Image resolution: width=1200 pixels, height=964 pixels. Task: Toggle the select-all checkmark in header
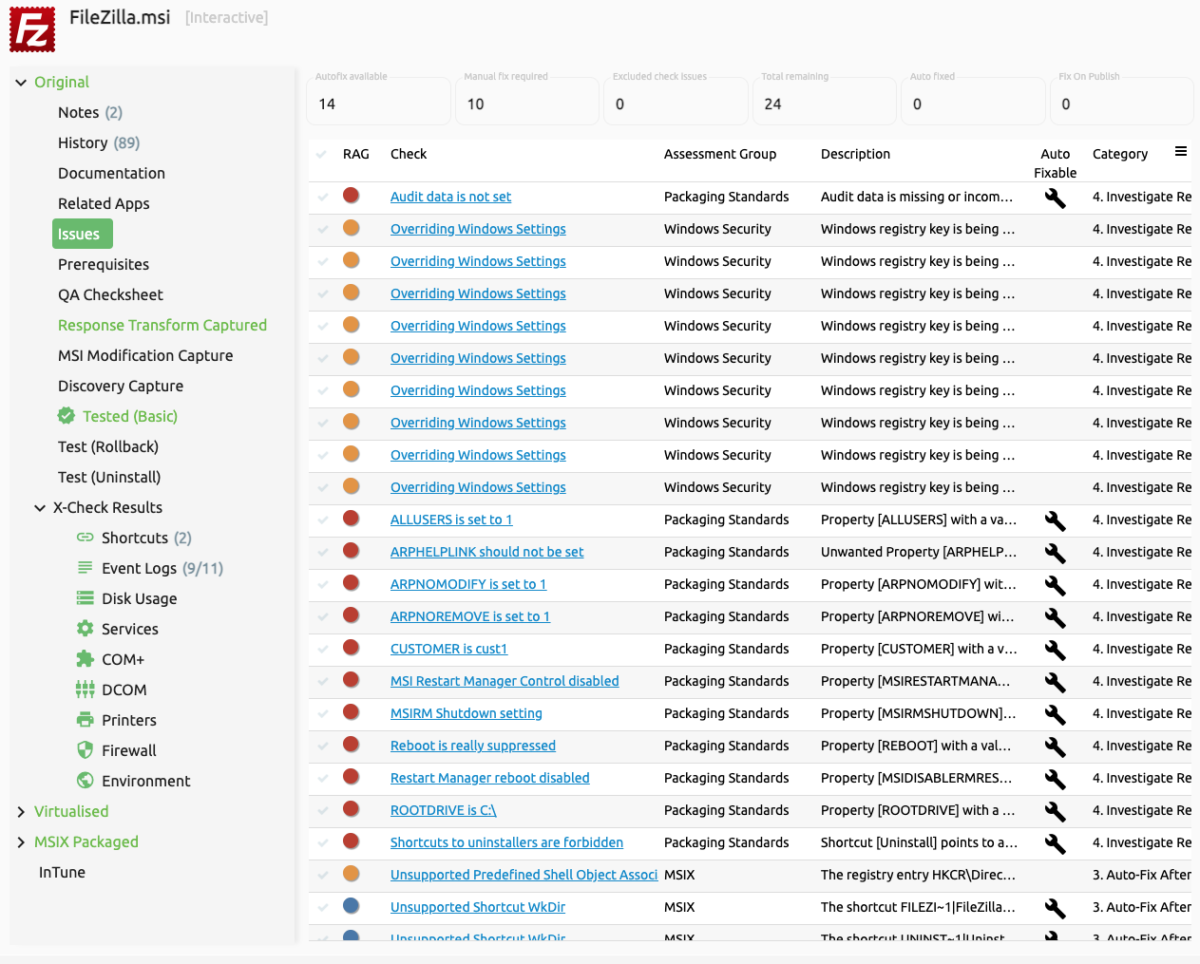[x=322, y=154]
